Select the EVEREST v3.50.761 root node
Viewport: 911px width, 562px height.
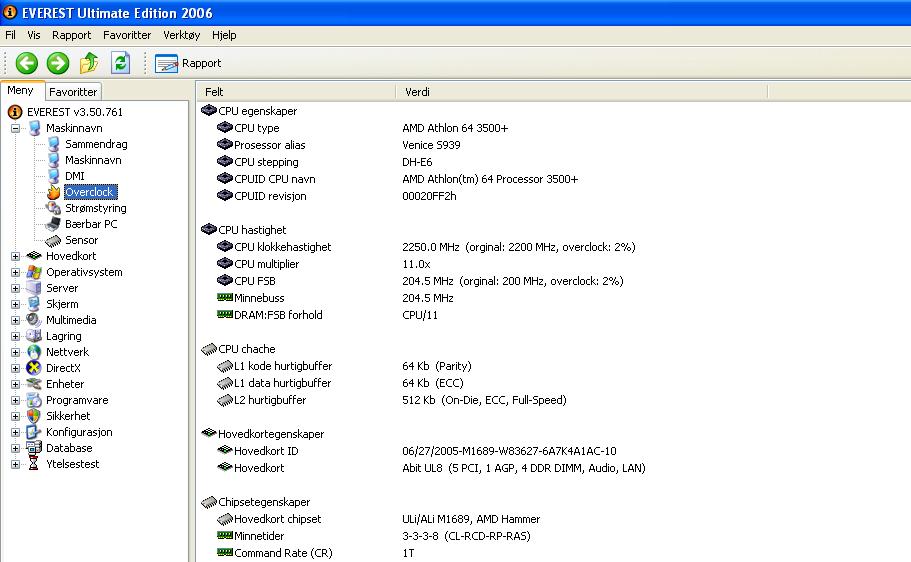click(x=74, y=112)
